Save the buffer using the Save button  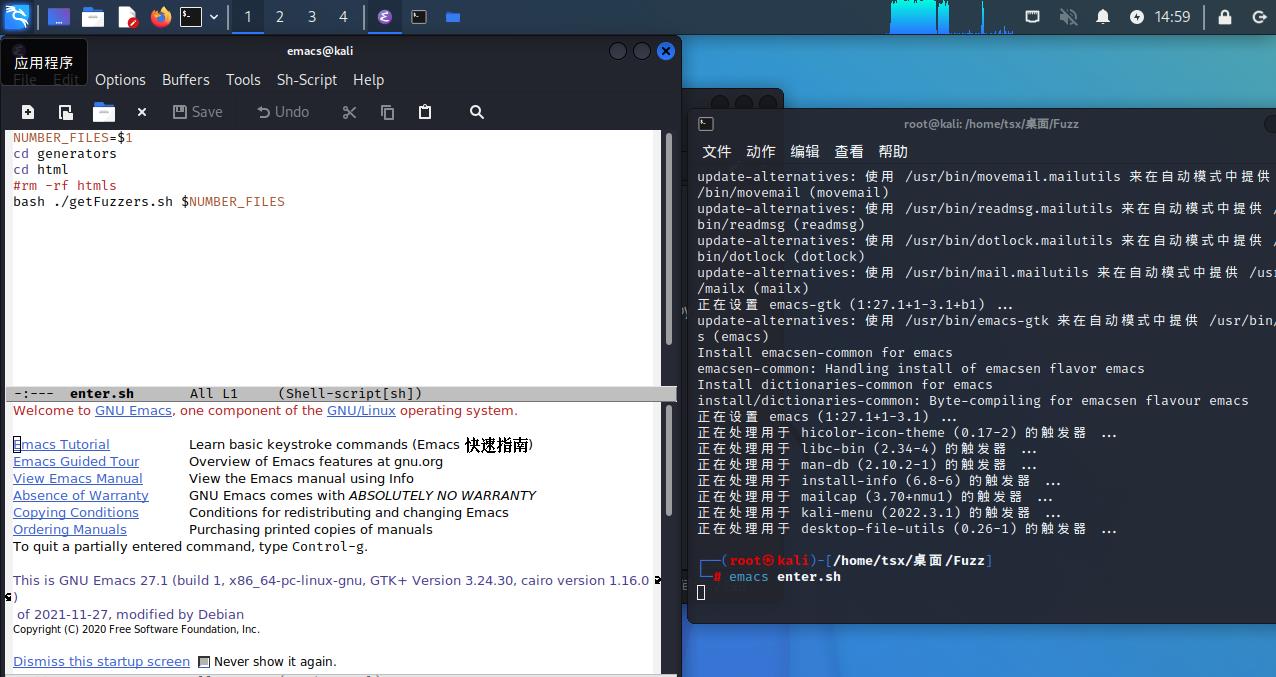[198, 112]
